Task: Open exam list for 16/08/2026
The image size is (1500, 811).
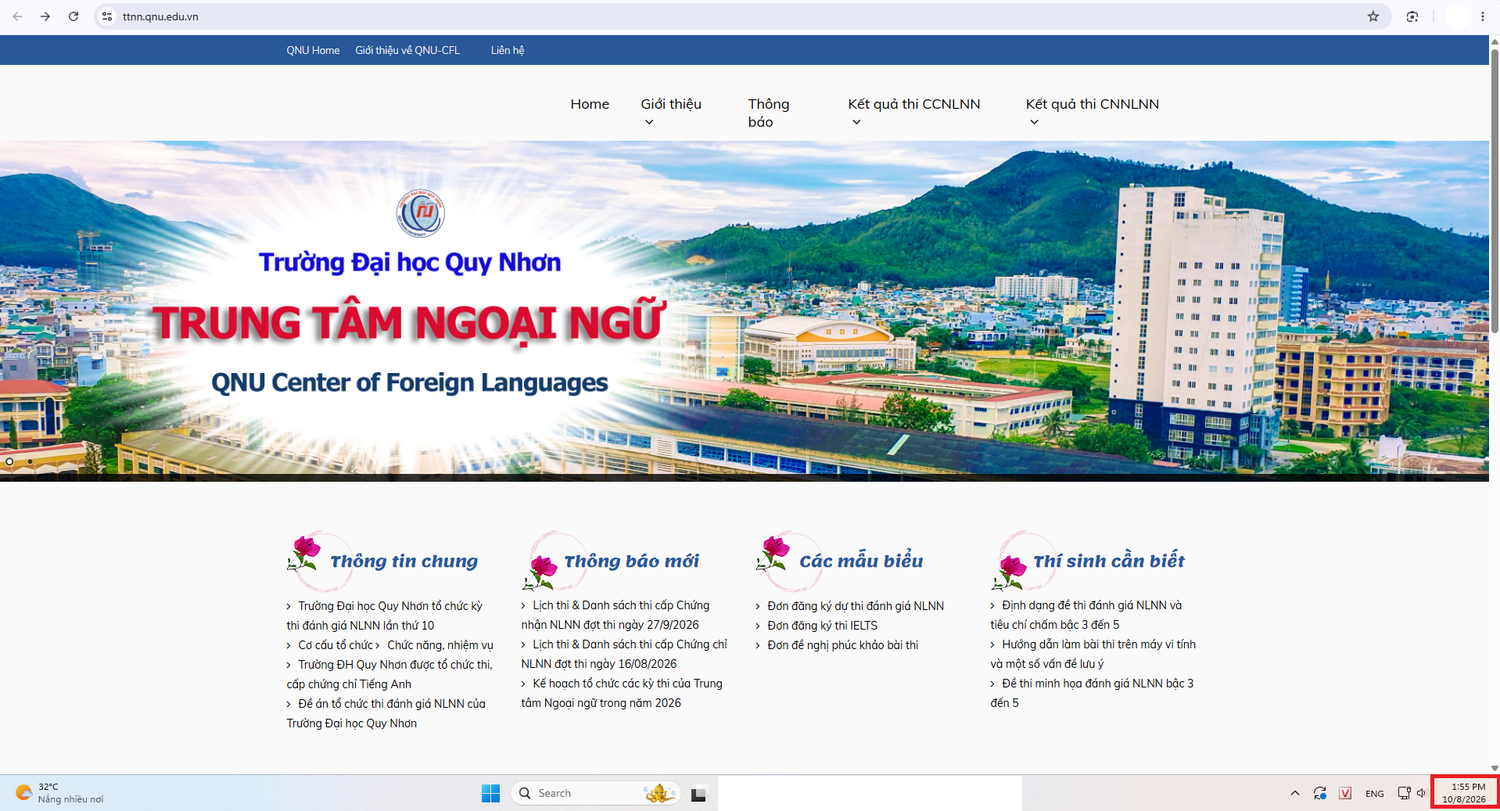Action: (625, 654)
